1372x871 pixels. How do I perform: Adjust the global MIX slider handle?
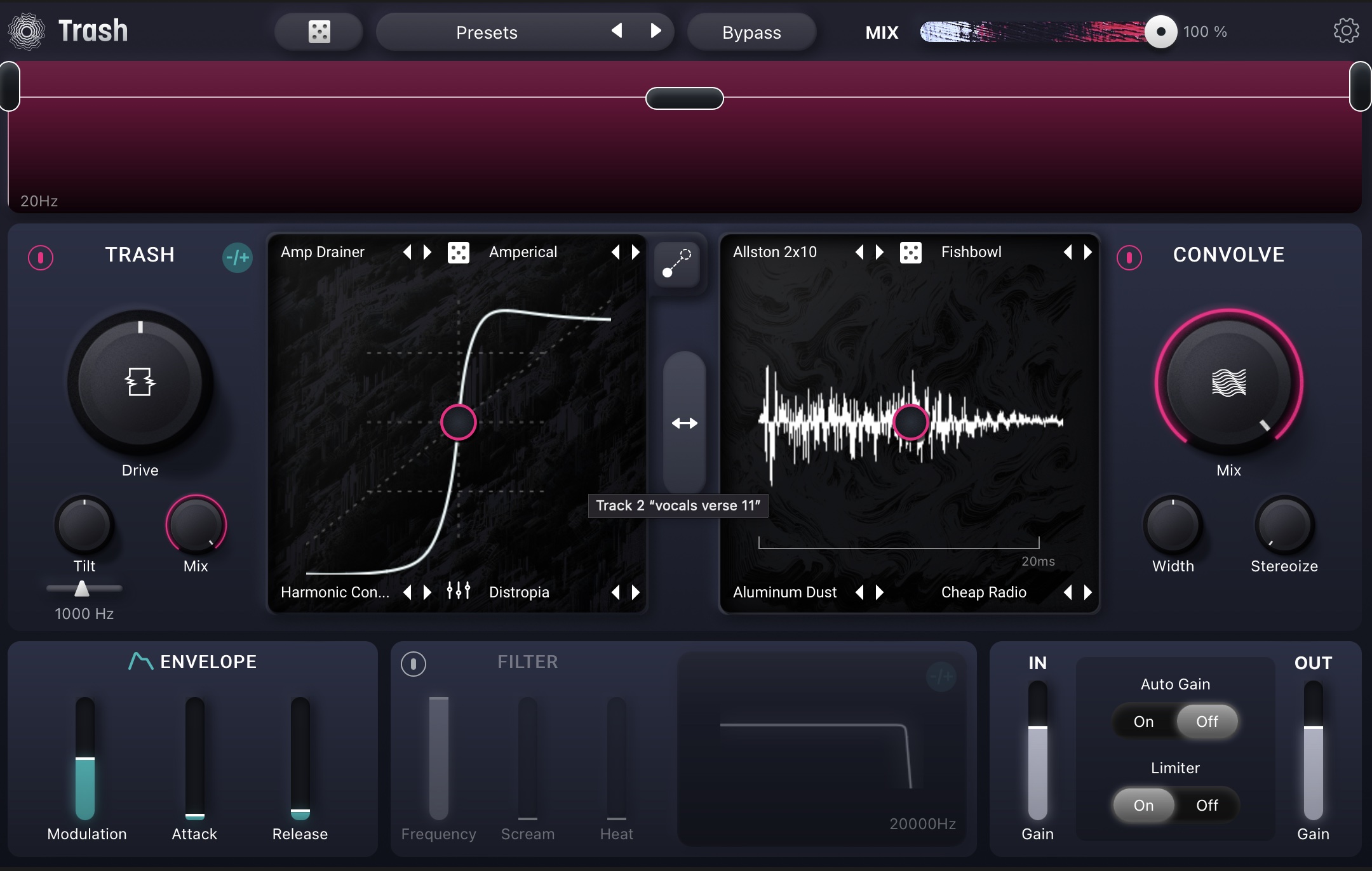(x=1160, y=32)
